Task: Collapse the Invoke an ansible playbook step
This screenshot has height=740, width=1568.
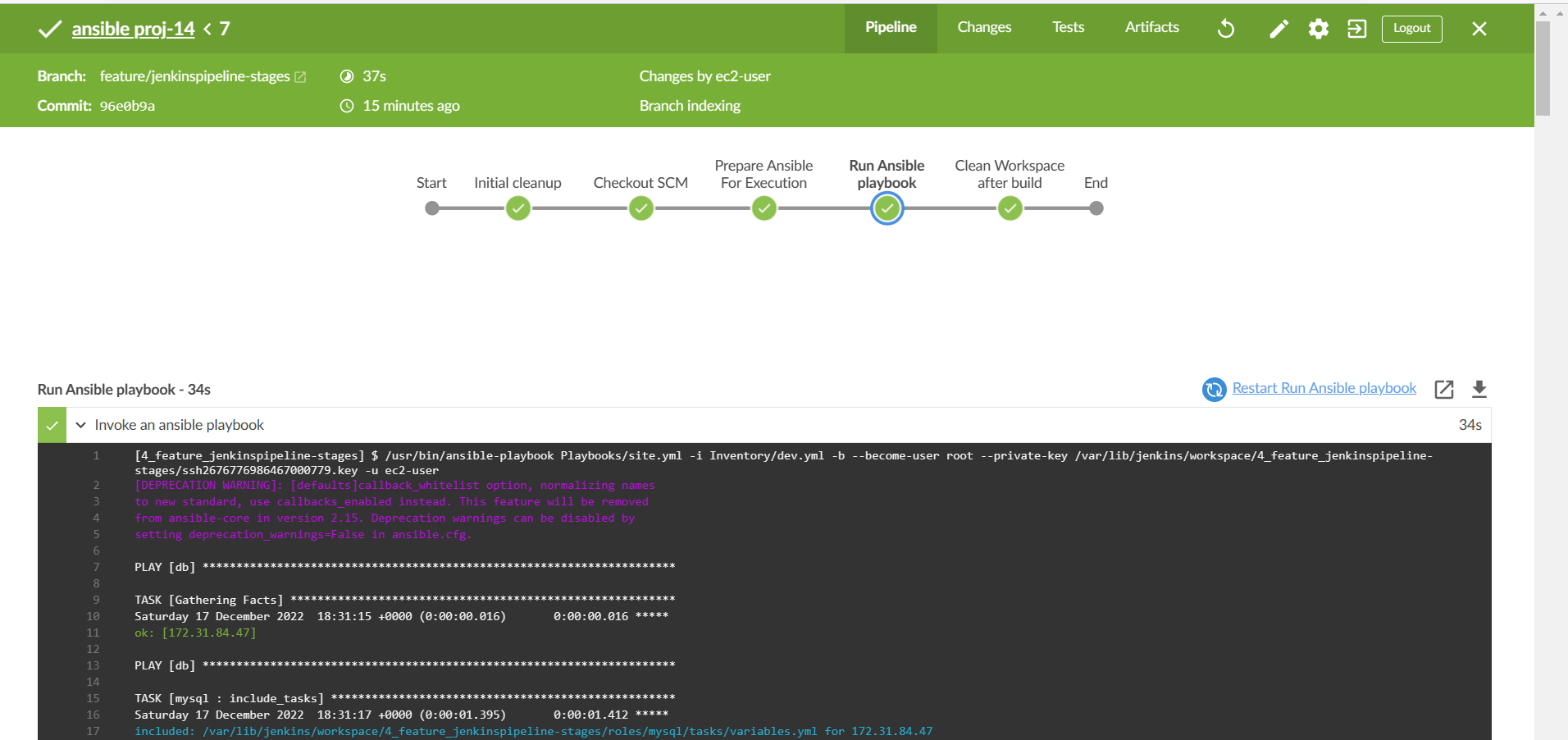Action: 80,425
